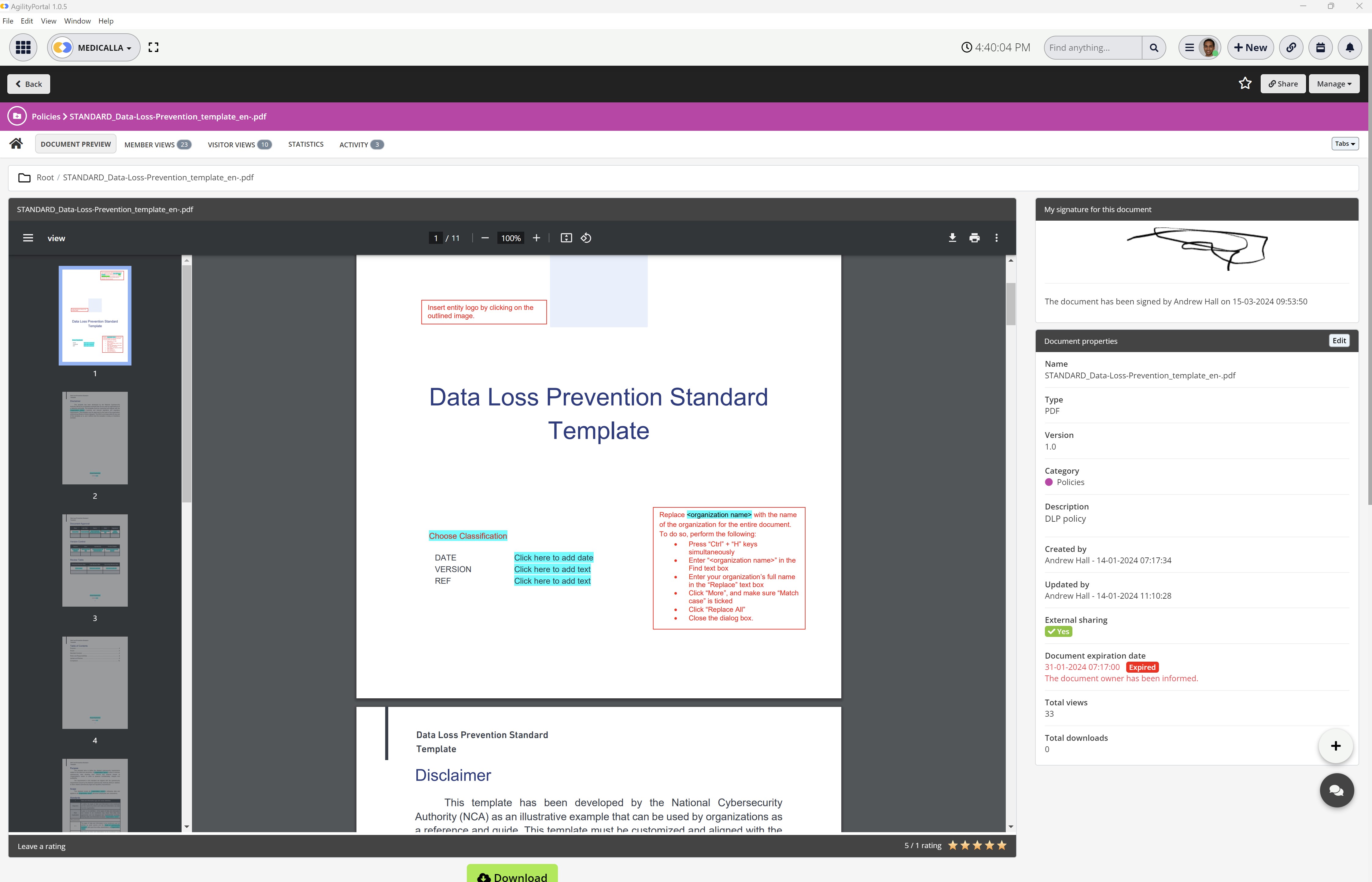Open the chat bubble floating button
1372x882 pixels.
pyautogui.click(x=1337, y=790)
